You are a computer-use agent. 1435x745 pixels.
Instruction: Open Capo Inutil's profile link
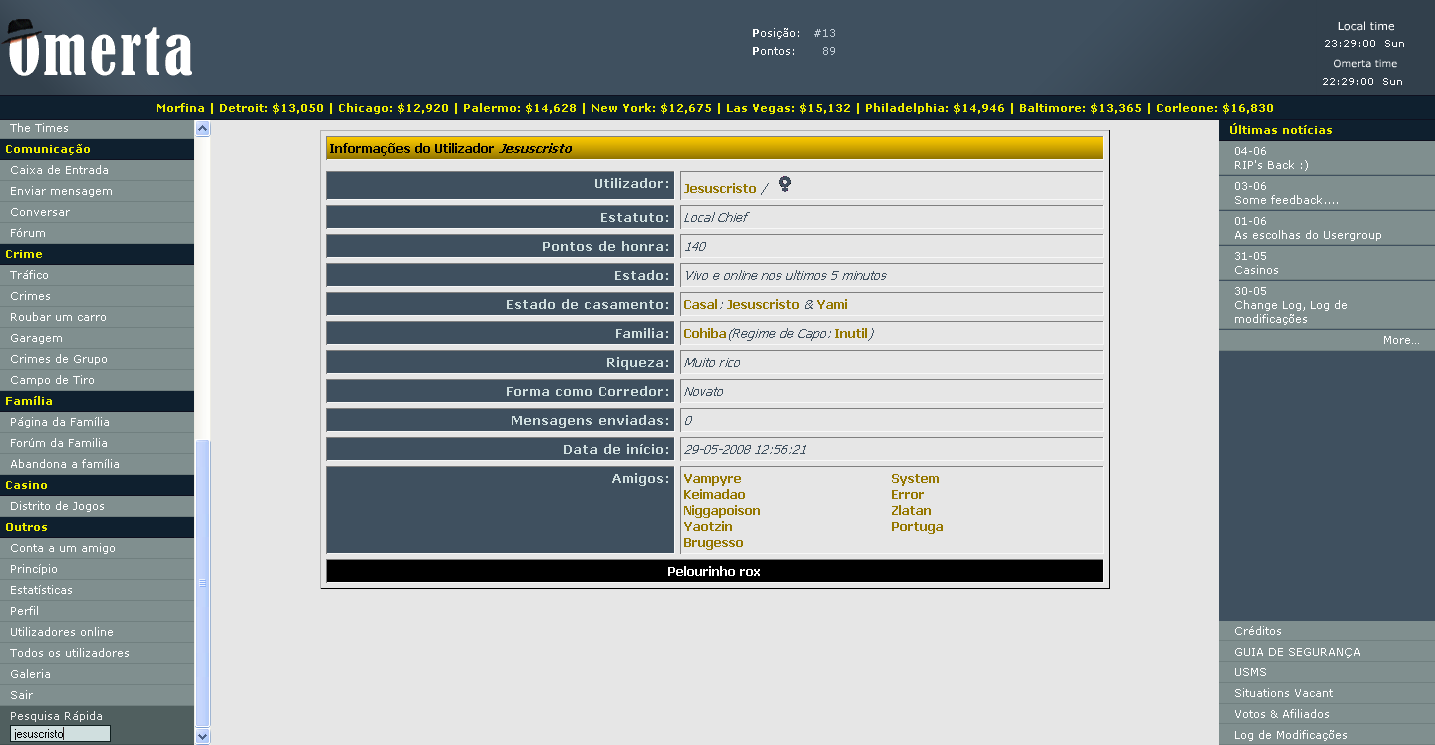[851, 334]
